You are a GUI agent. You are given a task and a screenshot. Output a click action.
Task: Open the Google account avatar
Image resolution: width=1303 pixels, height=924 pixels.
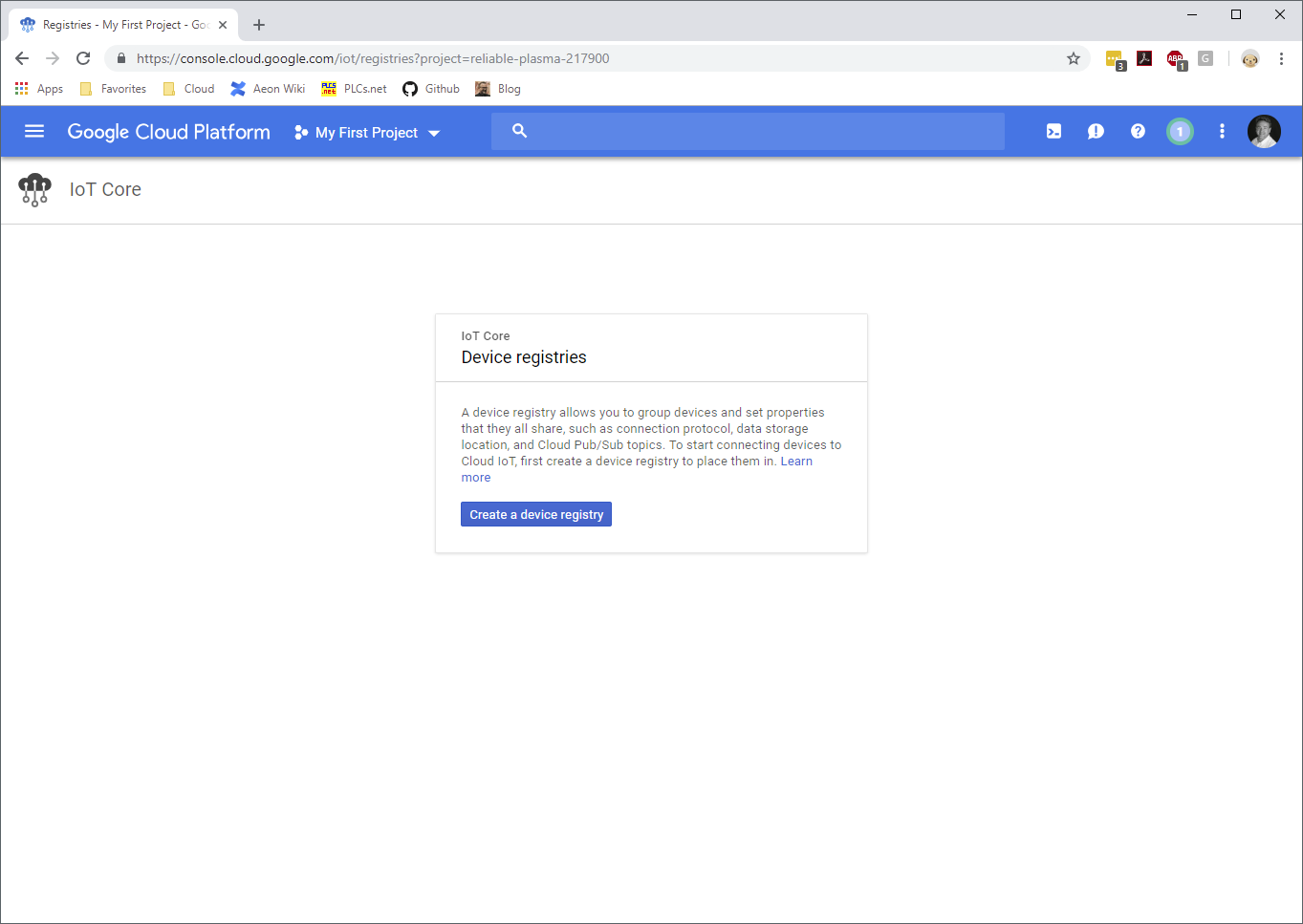[1264, 132]
